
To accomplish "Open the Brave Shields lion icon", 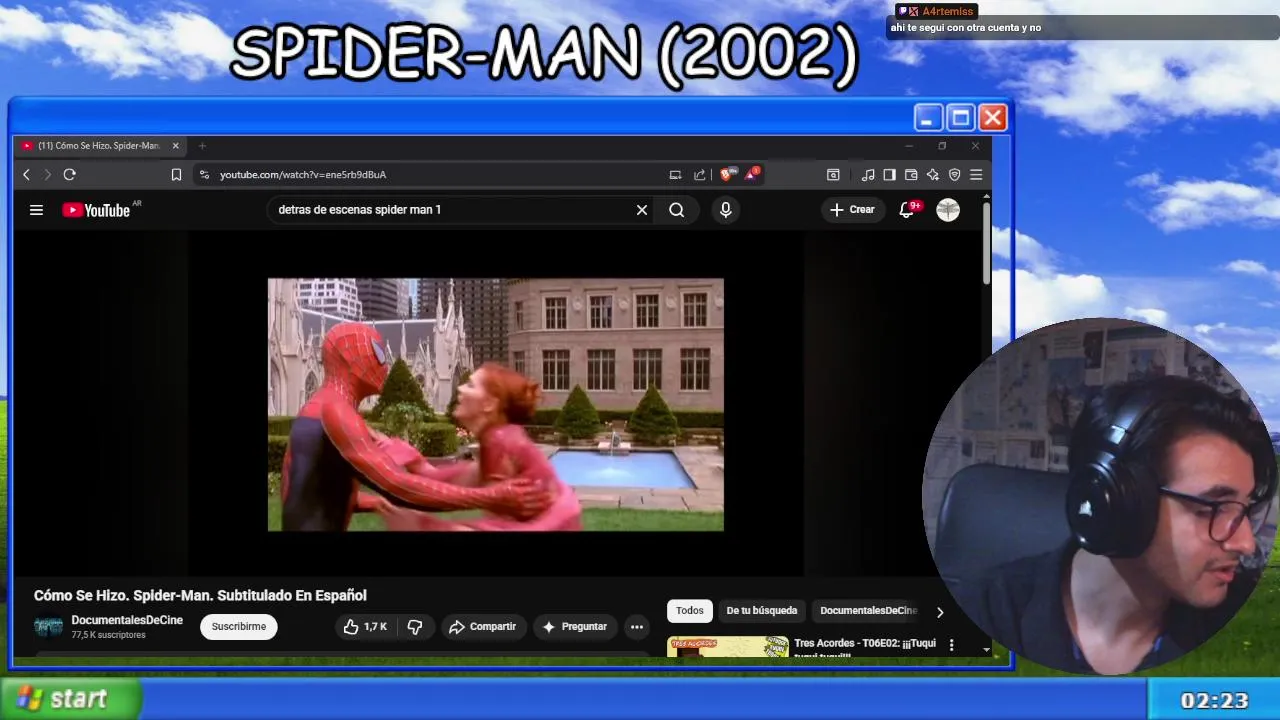I will pos(727,174).
